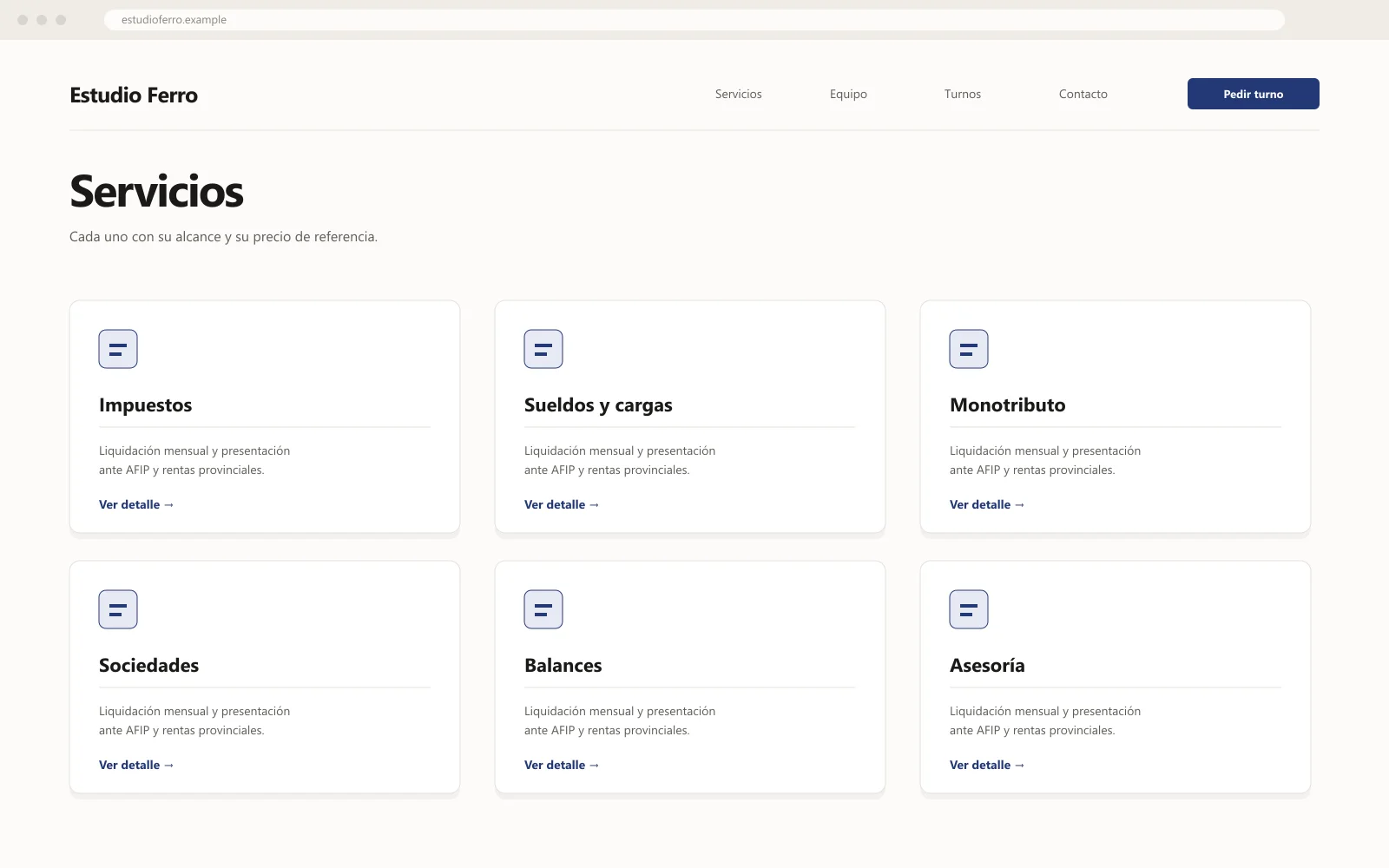Click the Estudio Ferro logo
The height and width of the screenshot is (868, 1389).
[134, 95]
